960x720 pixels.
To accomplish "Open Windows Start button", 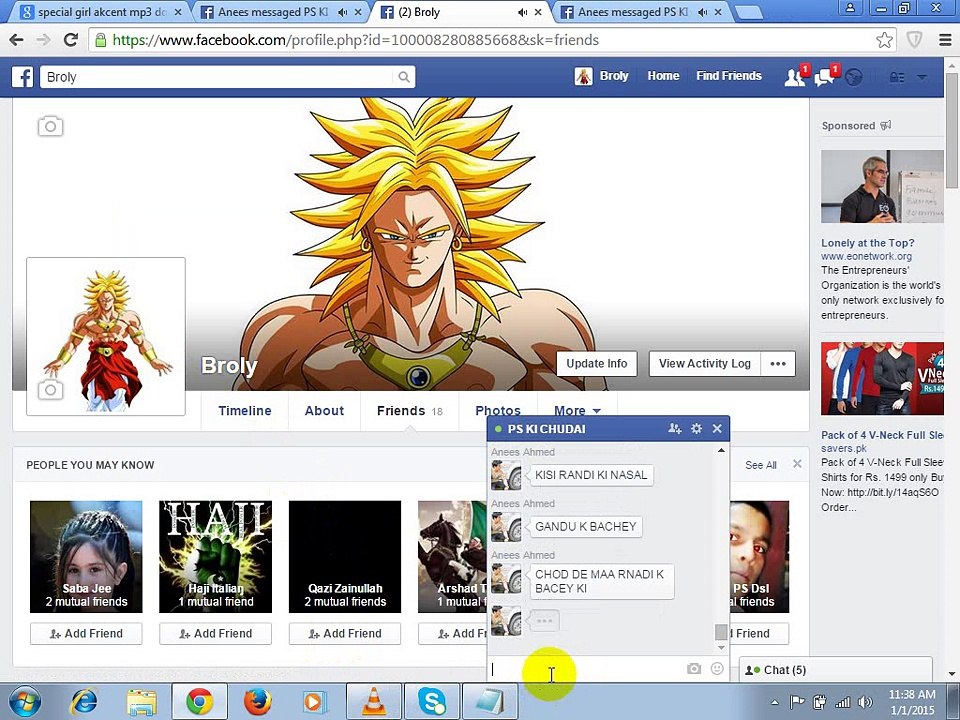I will (24, 702).
